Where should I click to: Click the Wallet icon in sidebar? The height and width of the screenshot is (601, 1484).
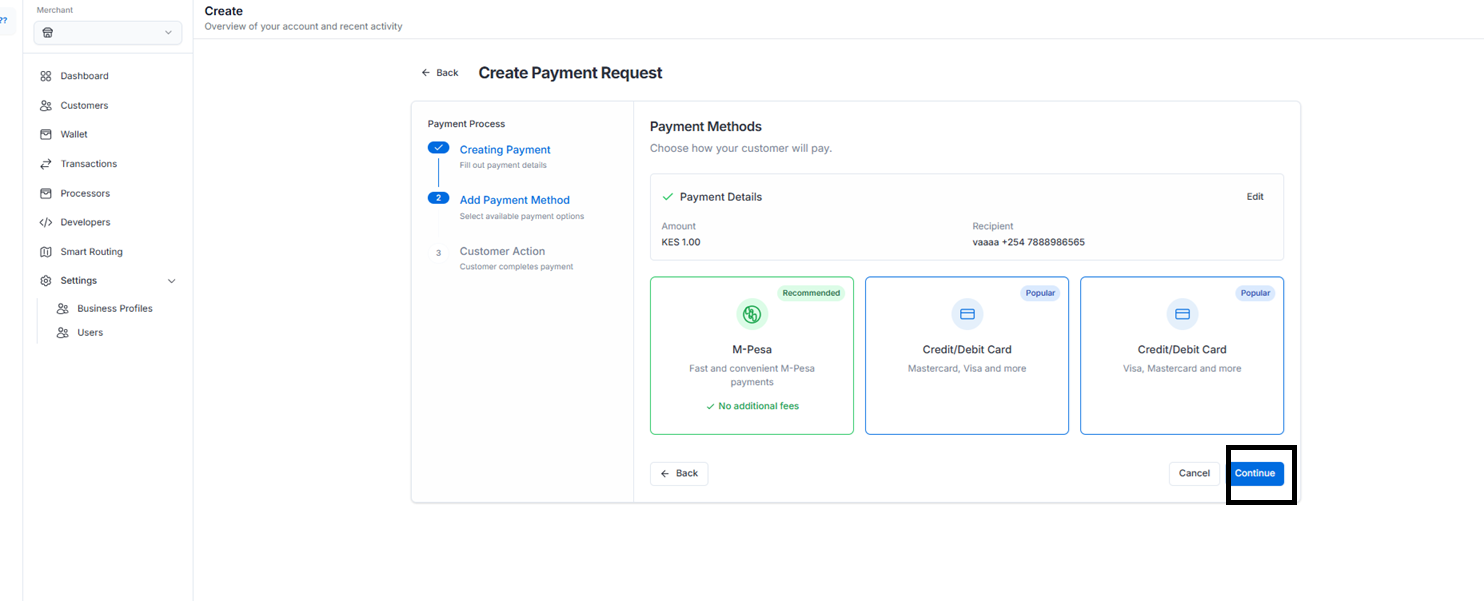[46, 134]
